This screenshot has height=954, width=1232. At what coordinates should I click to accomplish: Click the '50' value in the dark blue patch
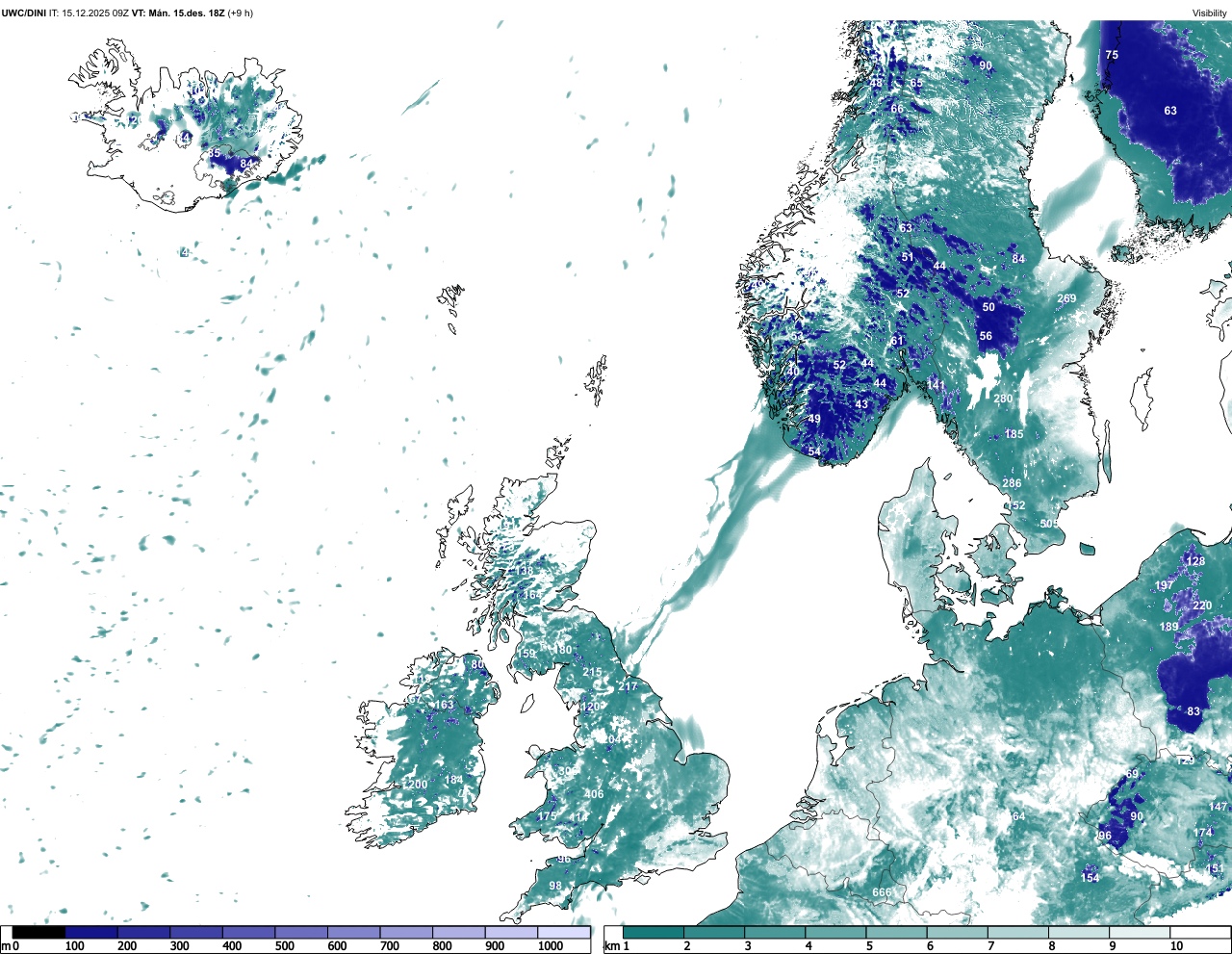pos(988,307)
